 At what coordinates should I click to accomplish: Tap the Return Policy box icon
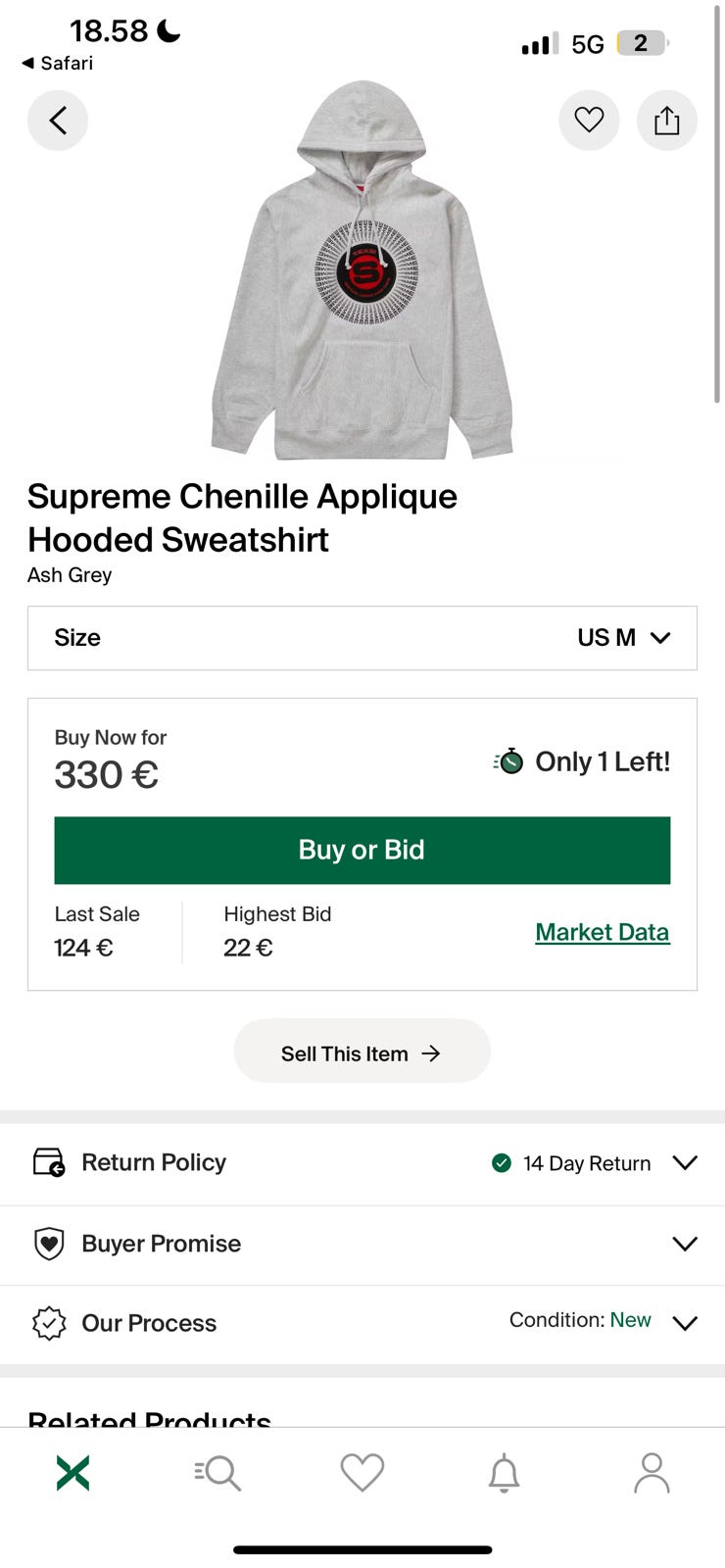[48, 1162]
